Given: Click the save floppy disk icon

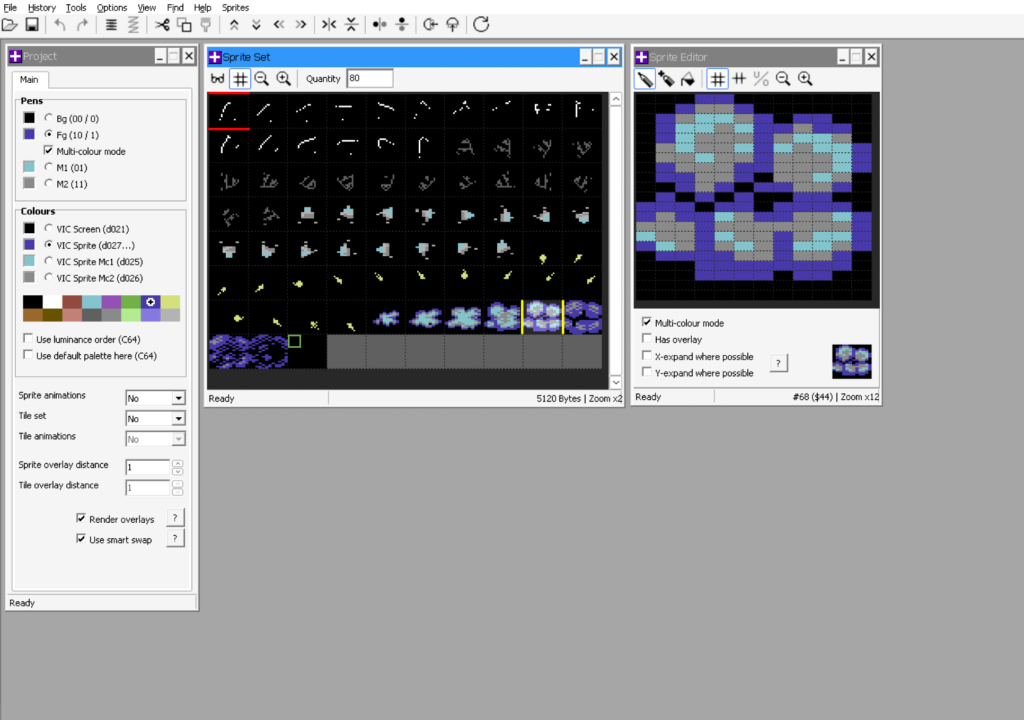Looking at the screenshot, I should (32, 24).
